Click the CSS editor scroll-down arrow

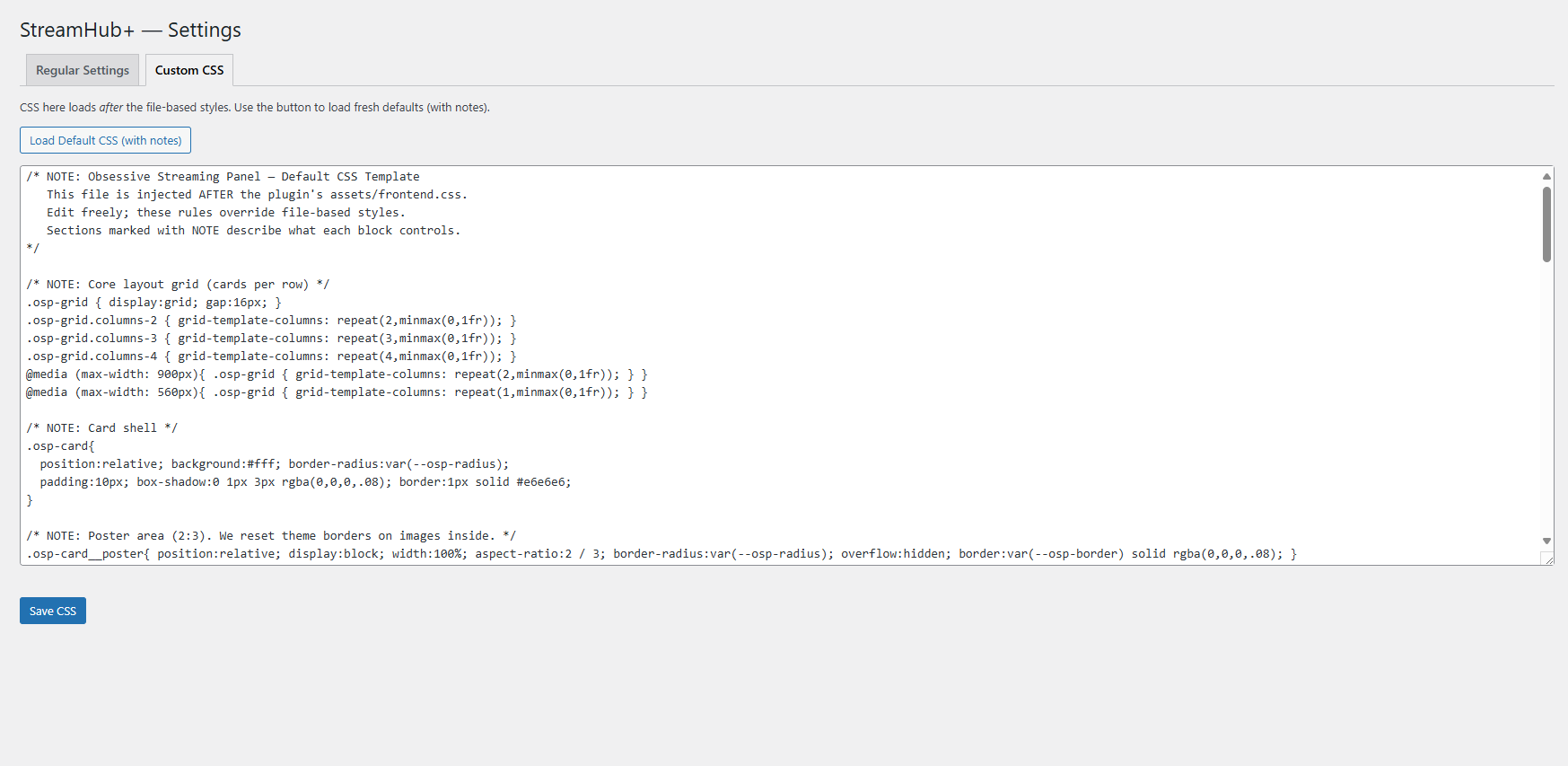pyautogui.click(x=1546, y=541)
